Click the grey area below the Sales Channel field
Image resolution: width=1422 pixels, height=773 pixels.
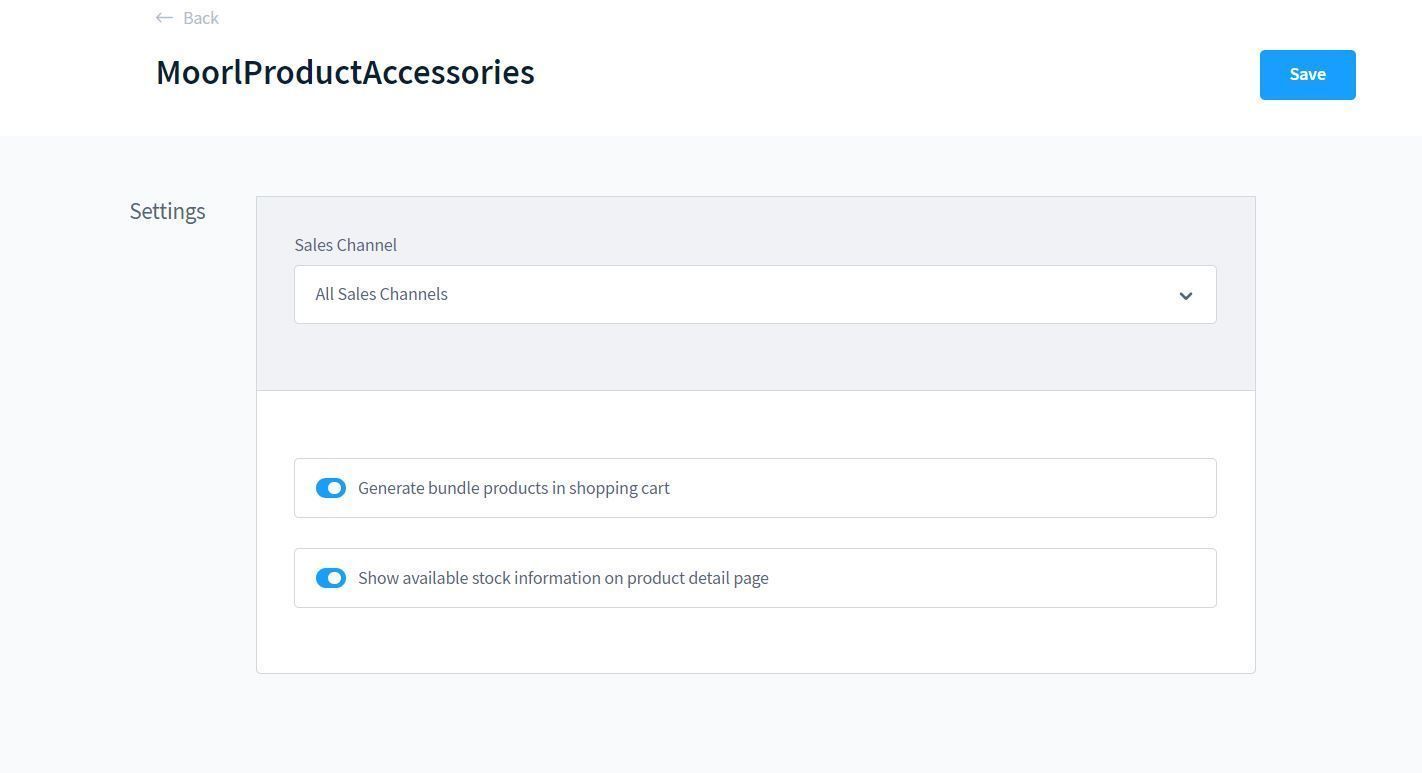[x=754, y=357]
